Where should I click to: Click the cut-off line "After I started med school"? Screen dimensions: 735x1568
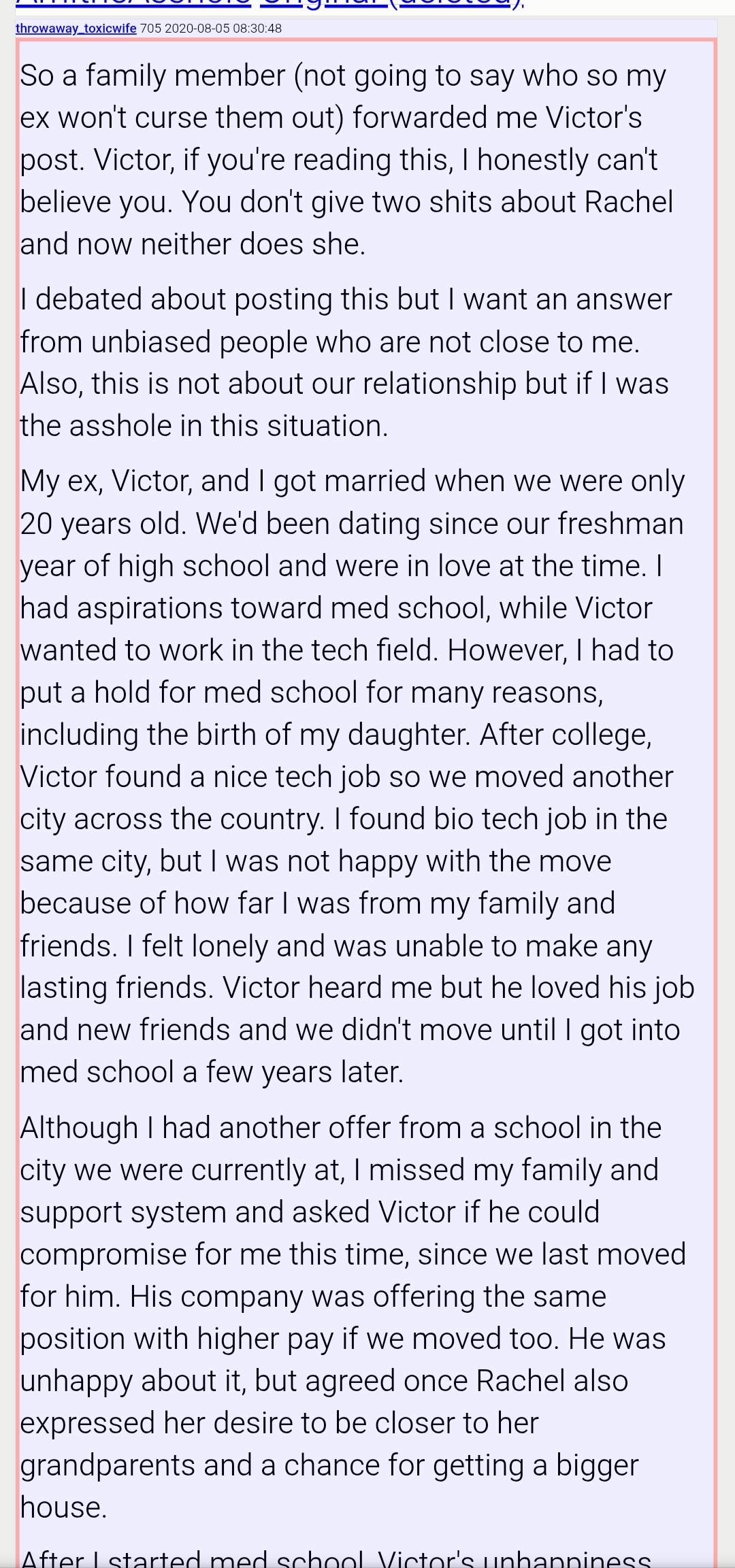[x=336, y=1558]
